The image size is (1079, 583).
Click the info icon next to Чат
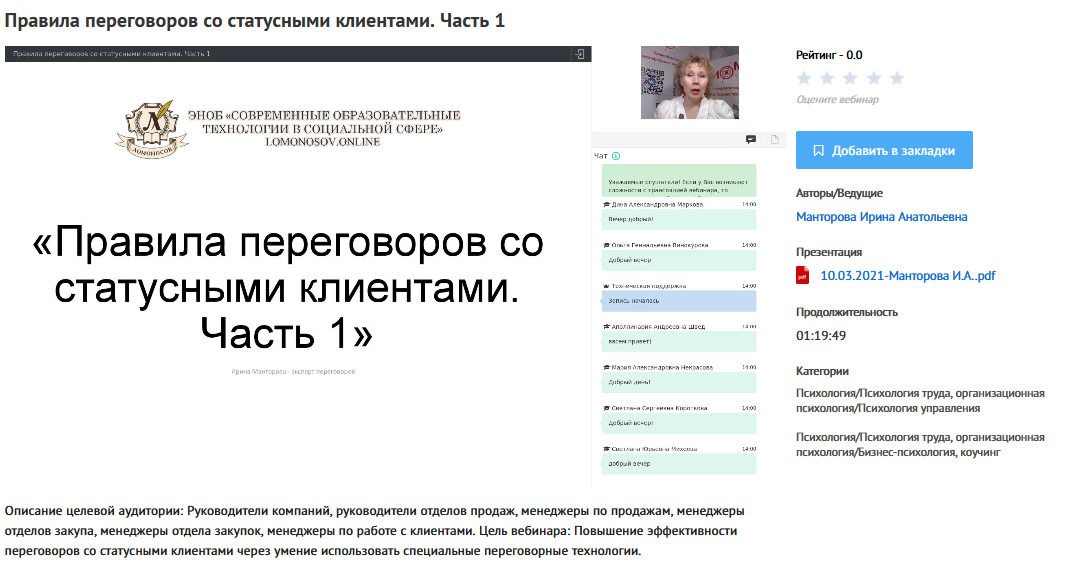(616, 156)
